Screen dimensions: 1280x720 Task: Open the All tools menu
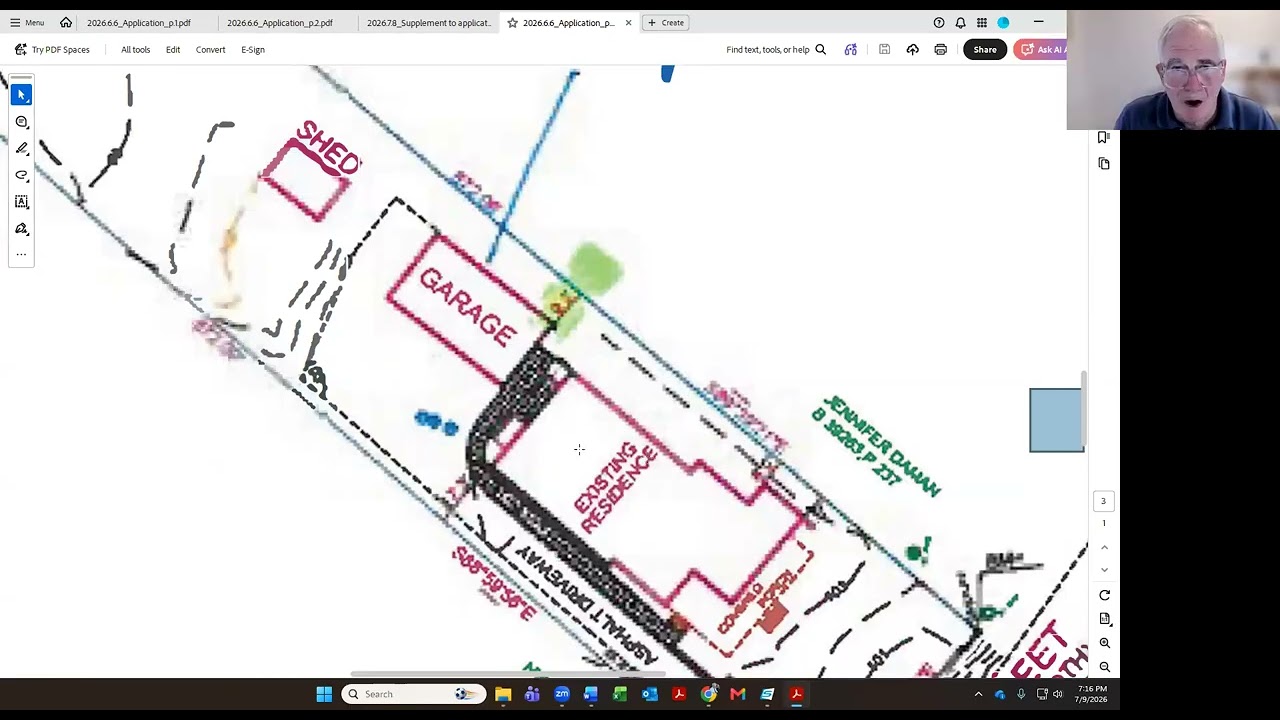tap(135, 50)
